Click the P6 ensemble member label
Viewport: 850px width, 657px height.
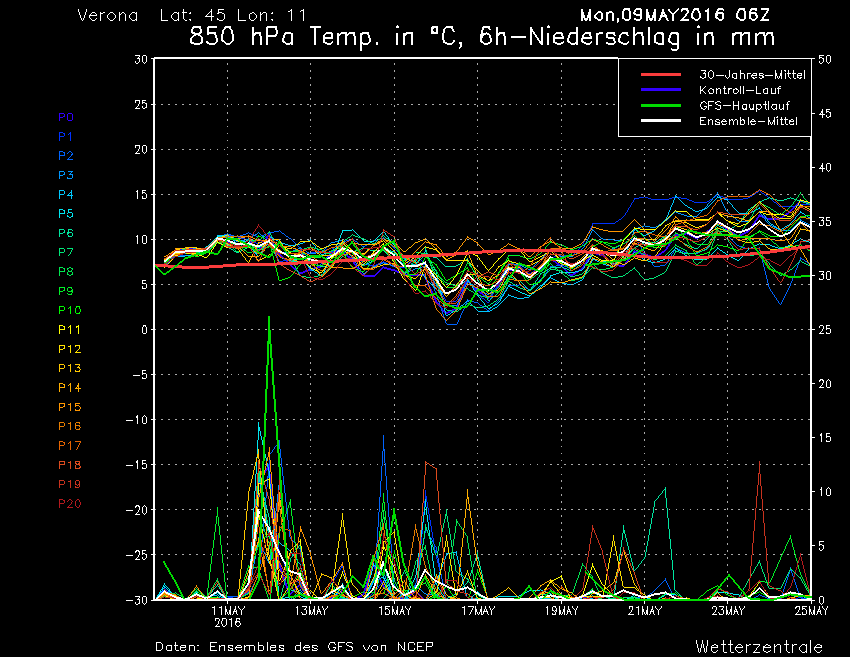pos(66,233)
